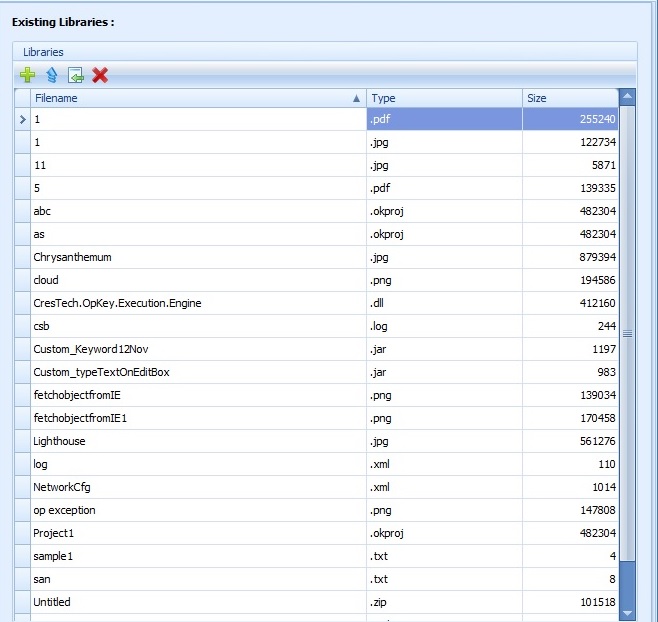Select the csb filename cell

[198, 326]
